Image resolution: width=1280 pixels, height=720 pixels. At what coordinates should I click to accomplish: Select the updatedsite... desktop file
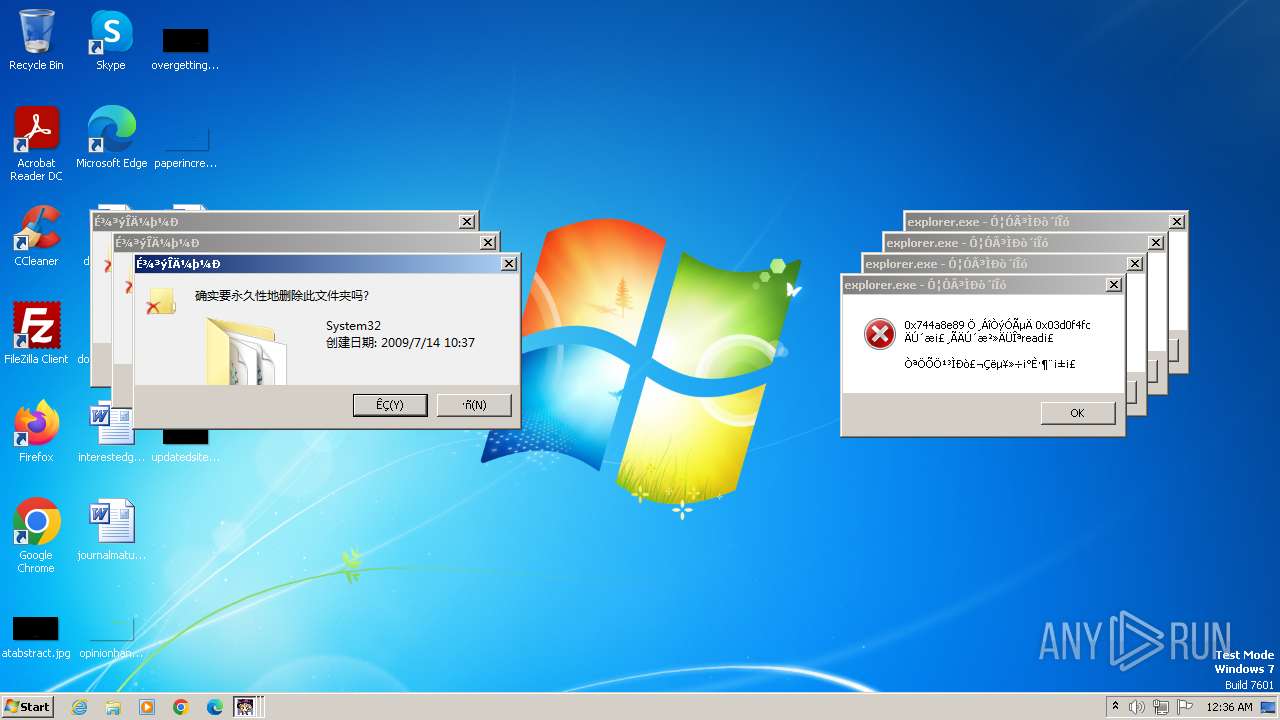185,446
